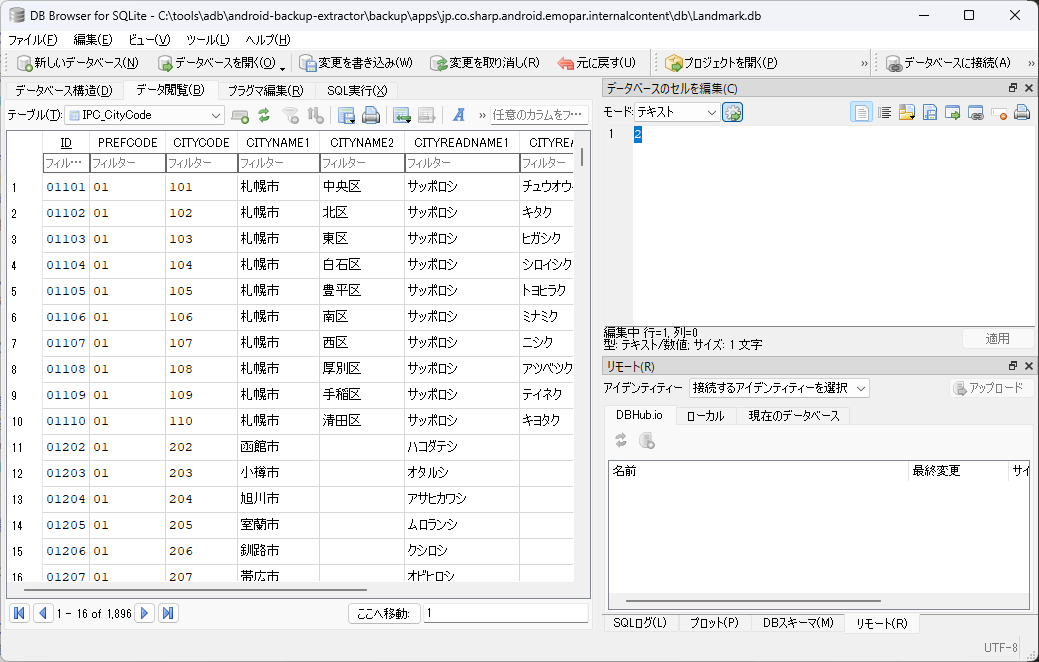Click the CITYNAME1 filter field
The height and width of the screenshot is (662, 1039).
click(278, 163)
